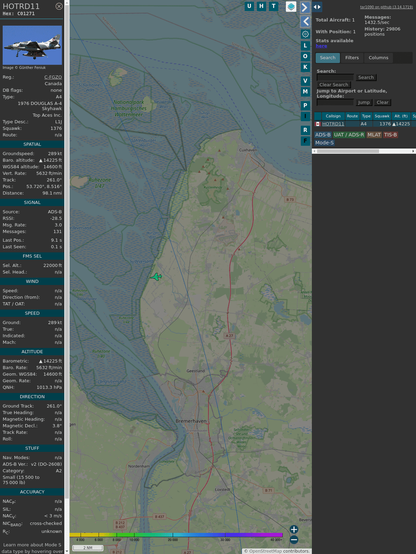Open the Columns tab
The image size is (416, 554).
378,58
